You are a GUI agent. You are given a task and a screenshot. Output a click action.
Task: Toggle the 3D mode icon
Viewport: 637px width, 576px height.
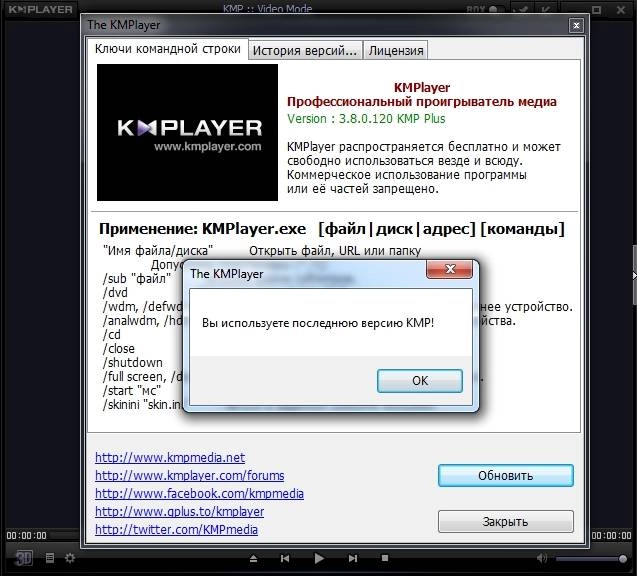pos(24,558)
